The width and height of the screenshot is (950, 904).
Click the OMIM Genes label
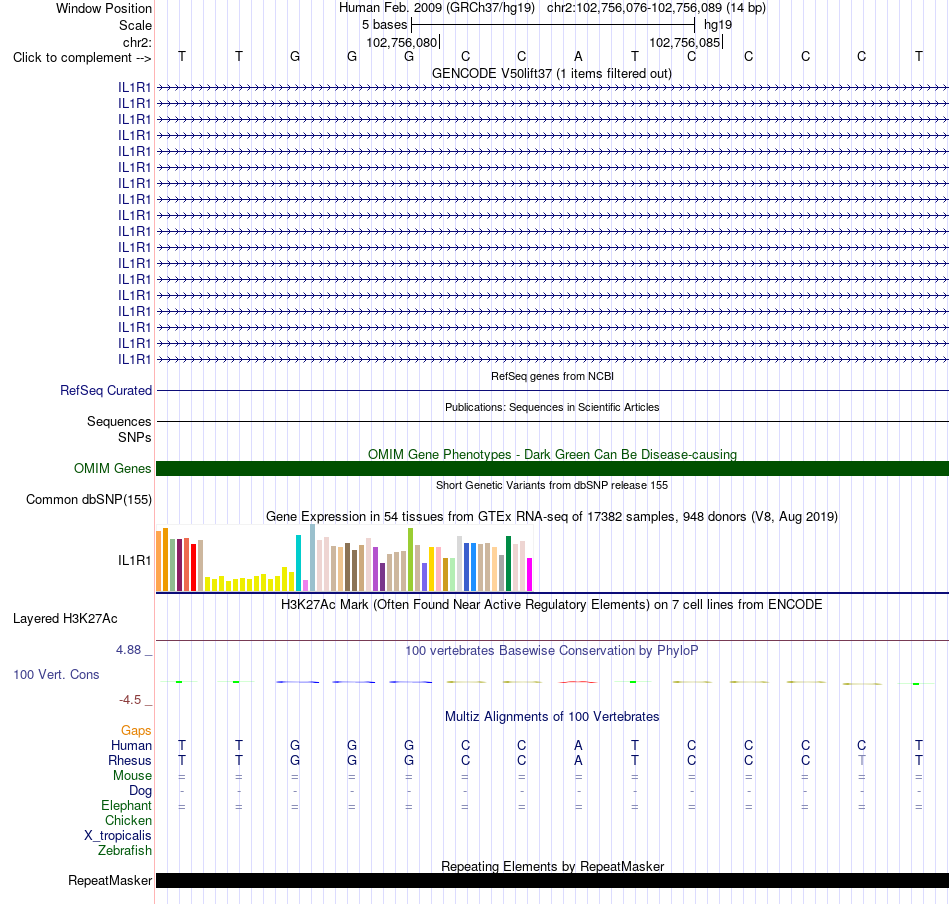click(x=113, y=468)
